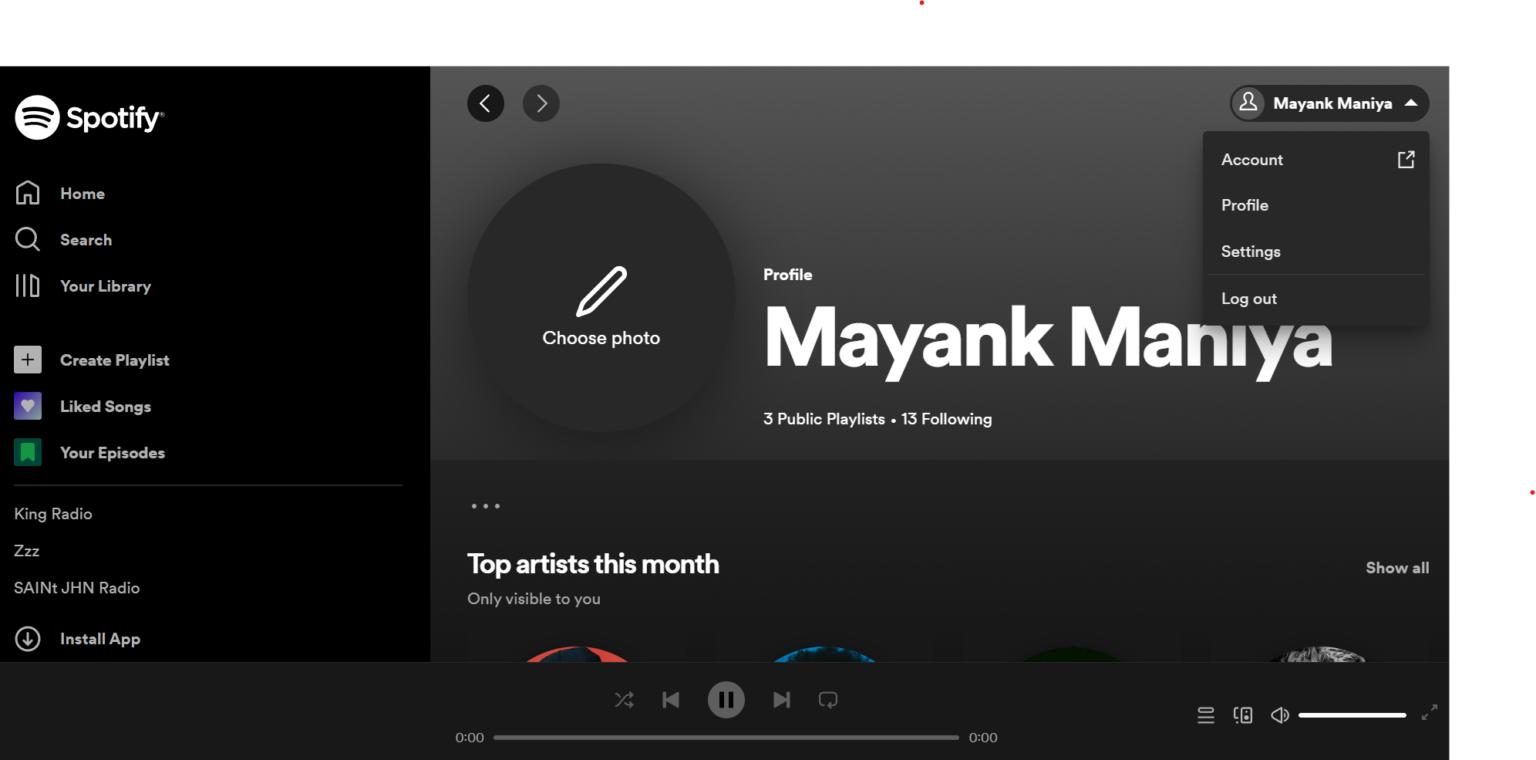Adjust the volume slider
This screenshot has width=1536, height=760.
(x=1352, y=715)
